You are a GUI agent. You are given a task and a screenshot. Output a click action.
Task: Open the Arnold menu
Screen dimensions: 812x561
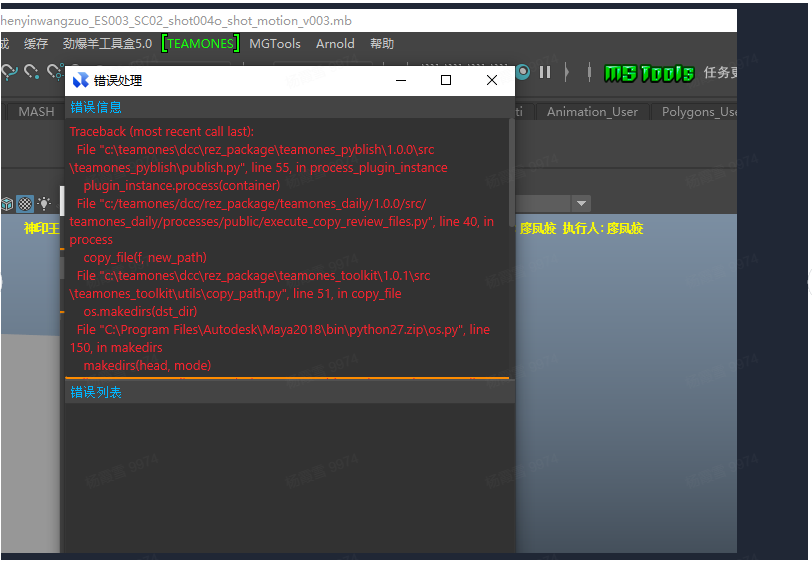[335, 44]
